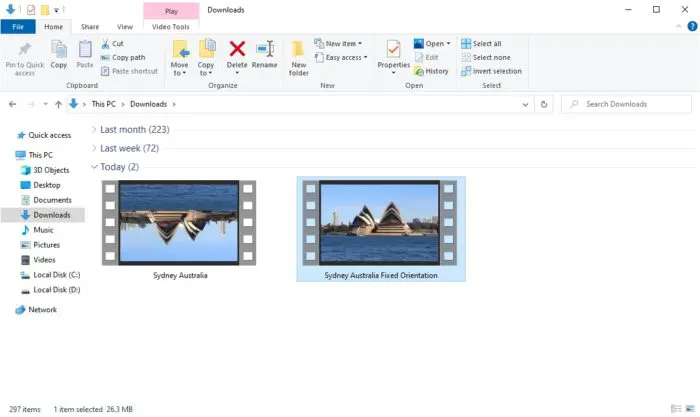Click the red Delete icon
700x417 pixels.
(237, 49)
